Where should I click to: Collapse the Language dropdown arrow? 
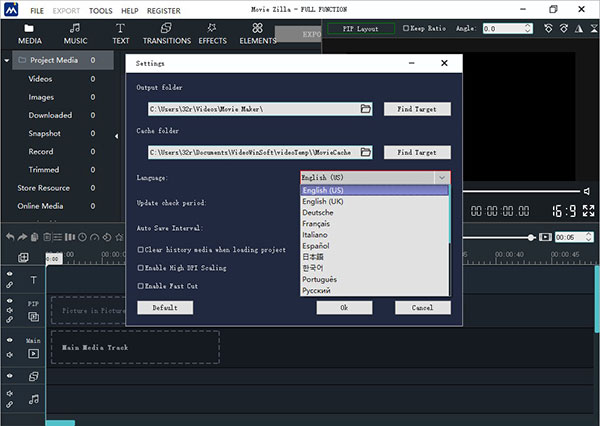(441, 177)
